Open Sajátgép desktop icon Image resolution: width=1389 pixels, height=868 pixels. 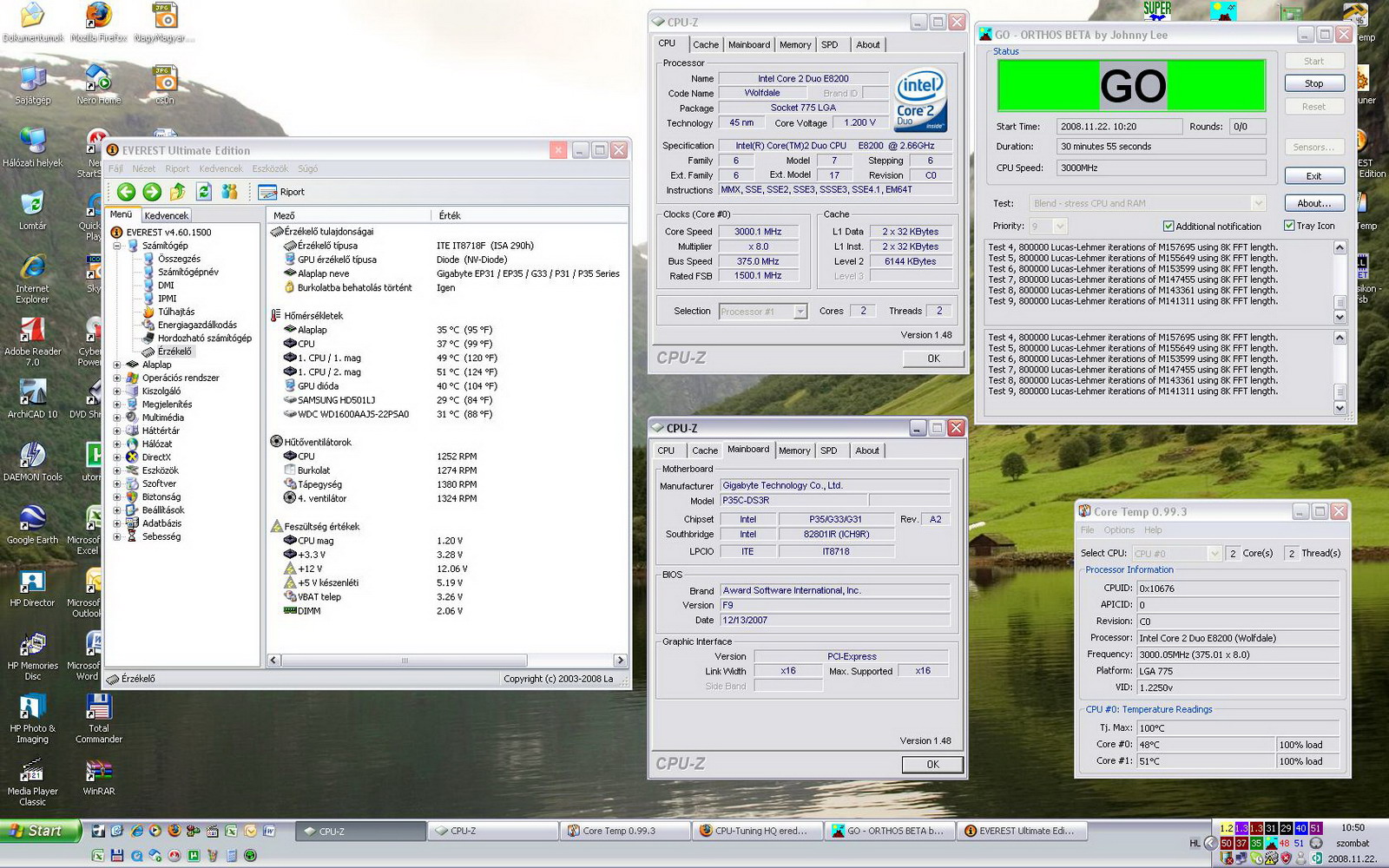pos(32,85)
